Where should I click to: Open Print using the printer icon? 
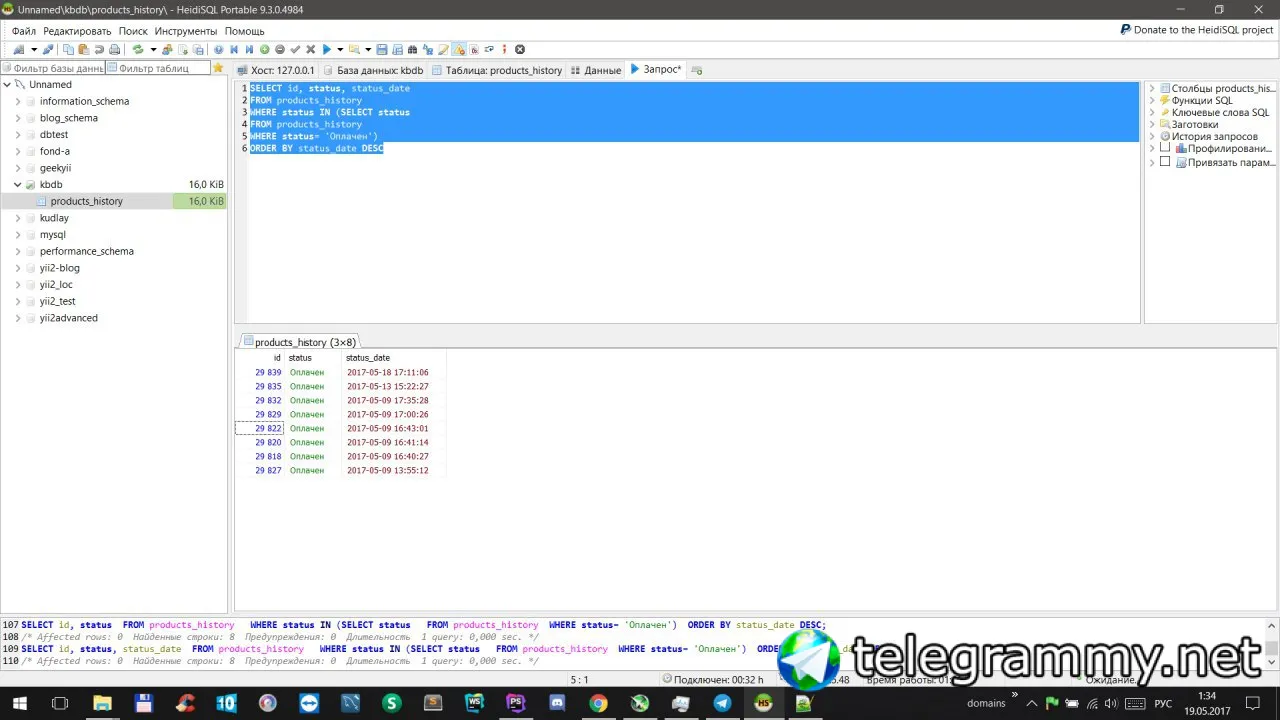tap(114, 49)
